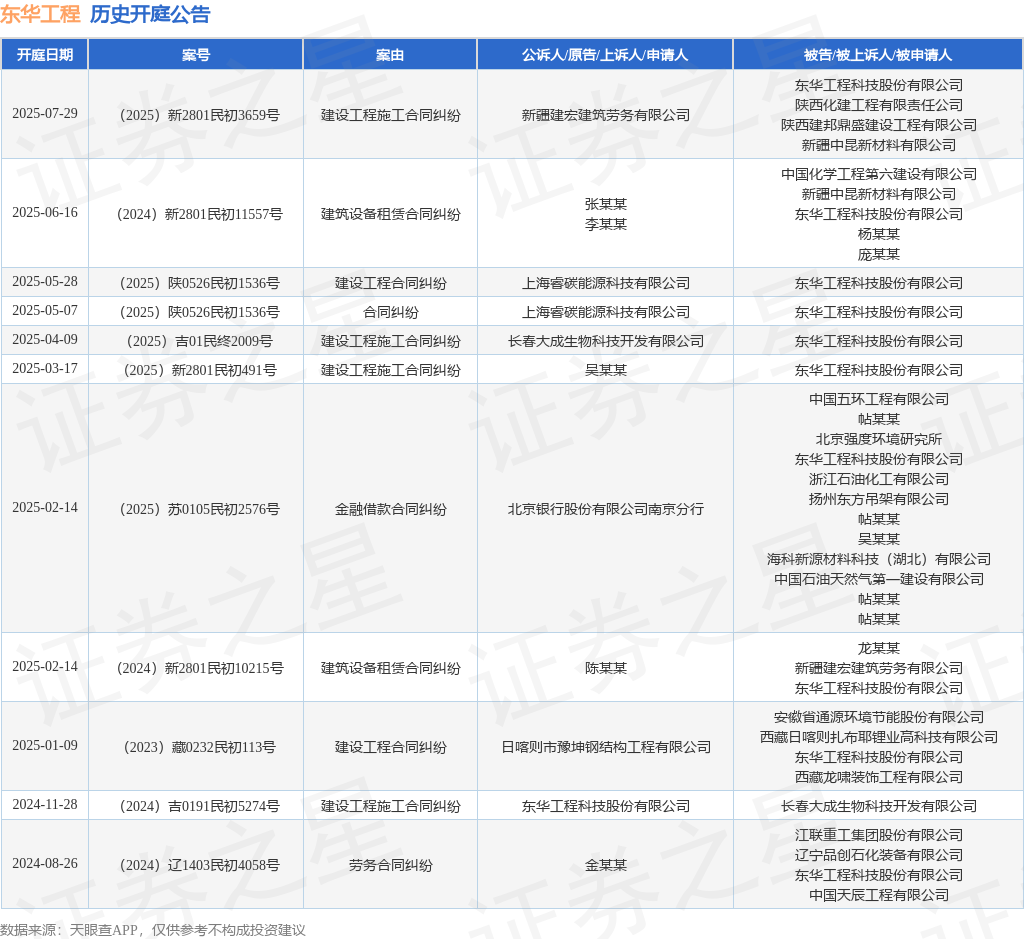The height and width of the screenshot is (939, 1024).
Task: Click plaintiff 吴某某 in the 2025-03-17 row
Action: click(x=605, y=370)
